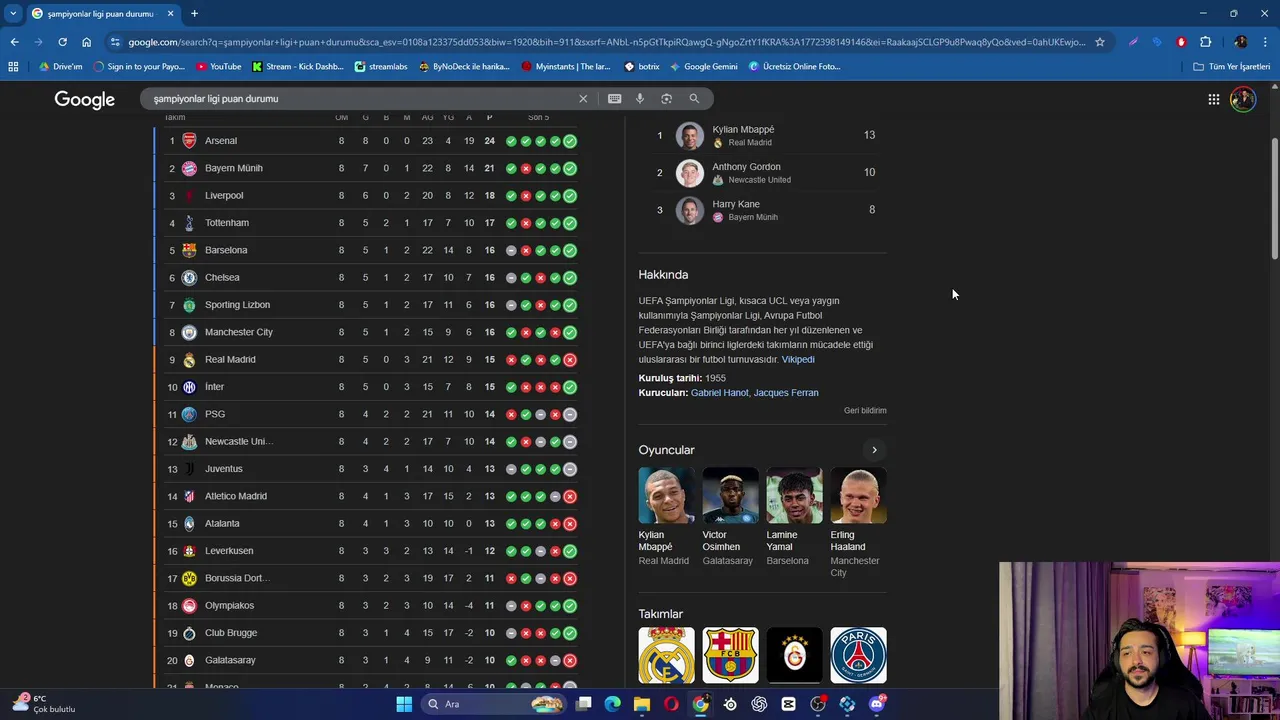Open Microsoft Edge from the taskbar
Image resolution: width=1280 pixels, height=720 pixels.
(613, 704)
